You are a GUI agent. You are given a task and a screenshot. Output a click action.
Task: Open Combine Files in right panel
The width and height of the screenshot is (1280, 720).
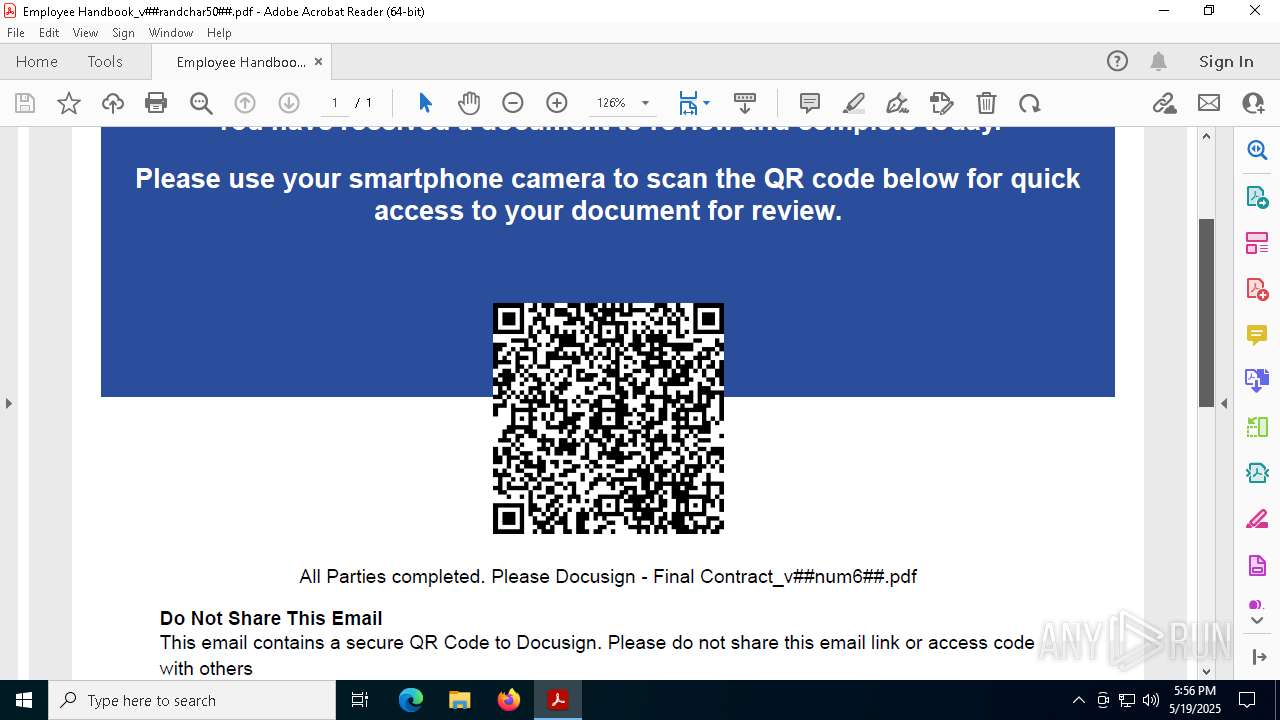pyautogui.click(x=1257, y=380)
